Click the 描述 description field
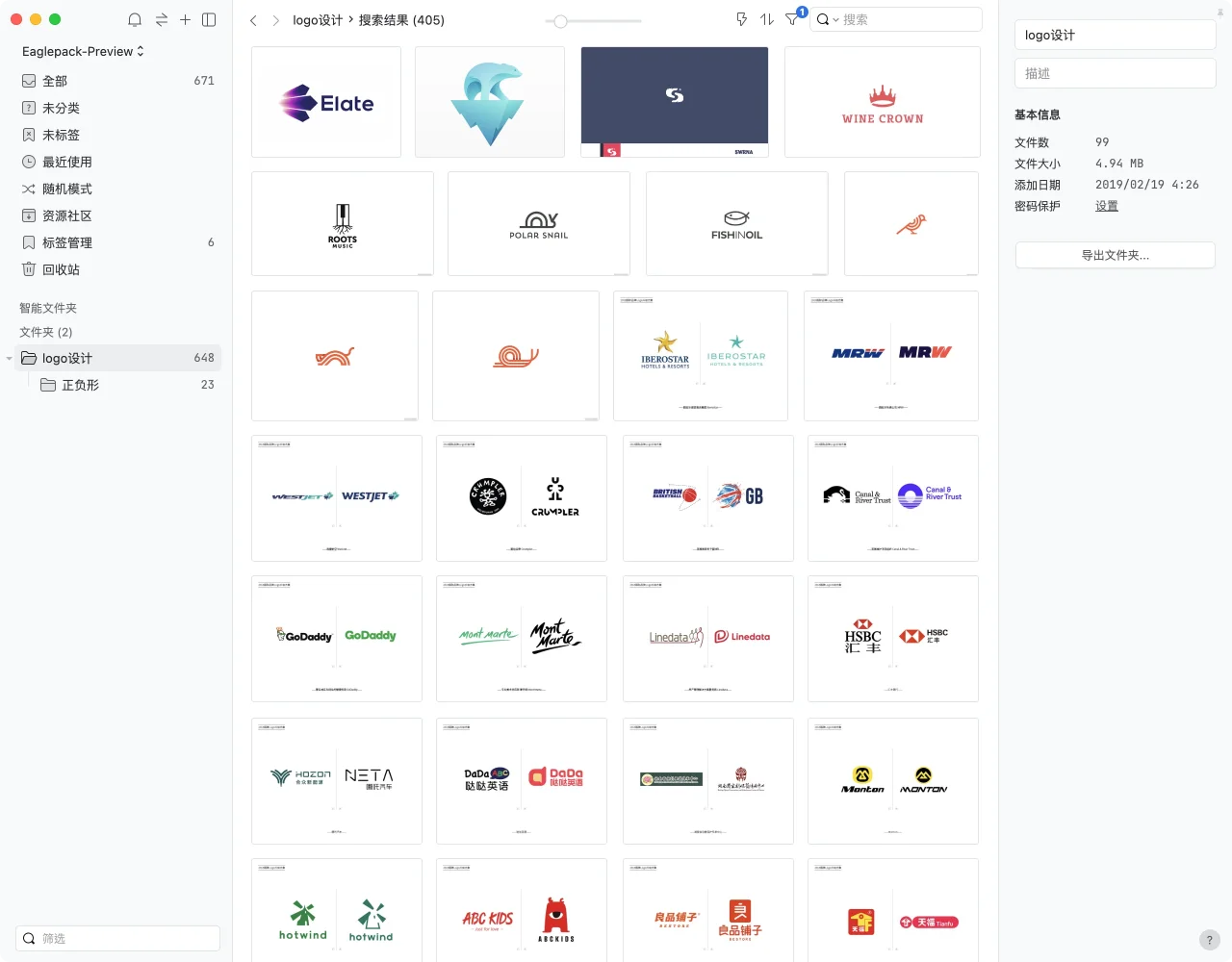 [x=1115, y=73]
